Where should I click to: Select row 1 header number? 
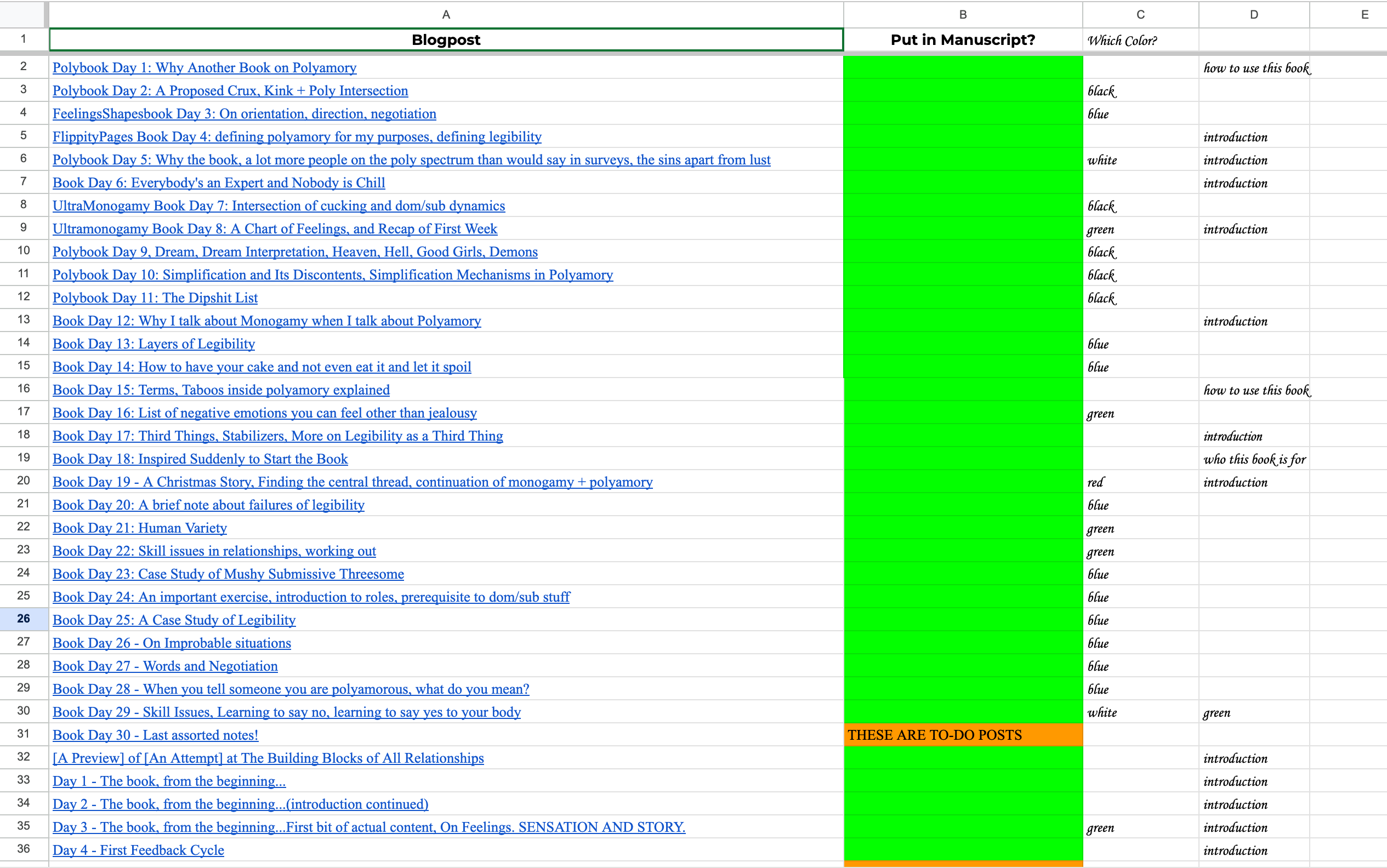coord(23,39)
